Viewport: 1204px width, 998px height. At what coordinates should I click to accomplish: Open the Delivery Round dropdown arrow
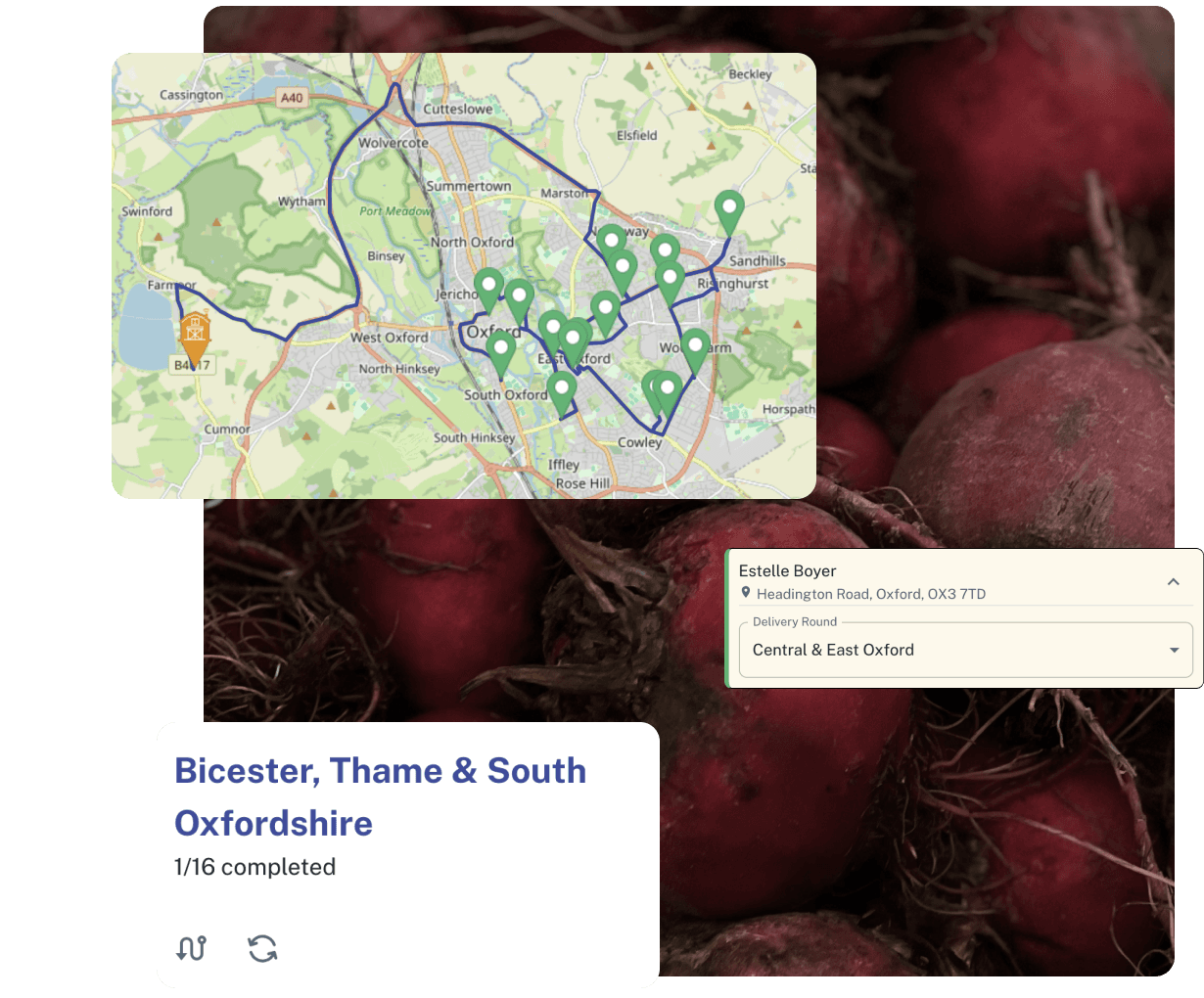(1174, 651)
